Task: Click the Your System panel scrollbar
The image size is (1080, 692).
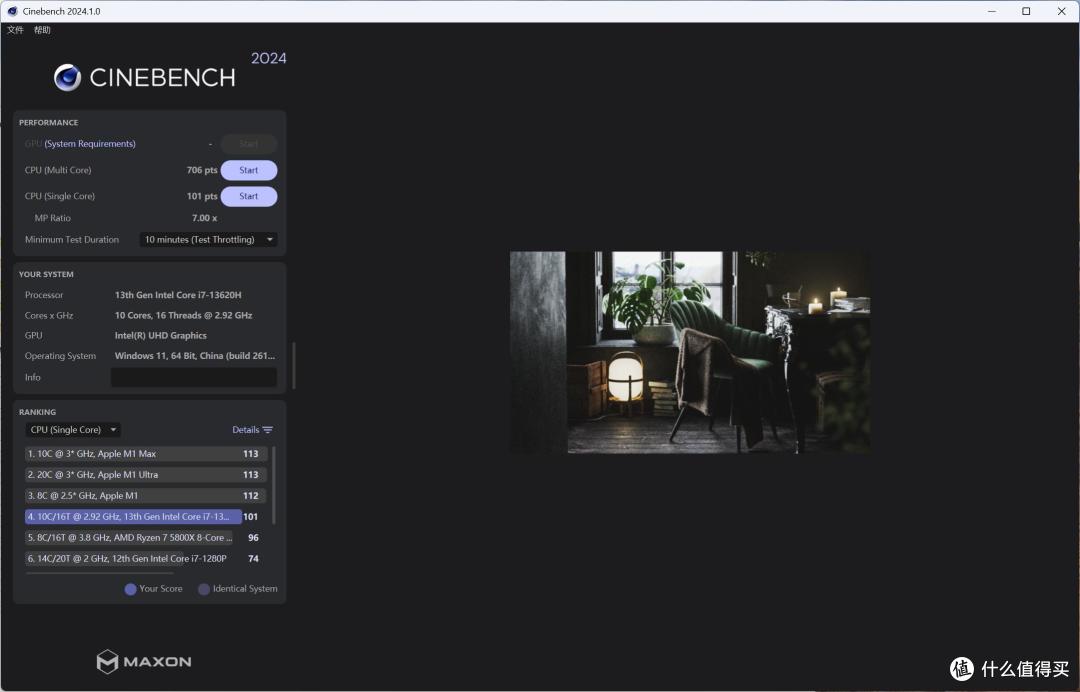Action: pos(294,365)
